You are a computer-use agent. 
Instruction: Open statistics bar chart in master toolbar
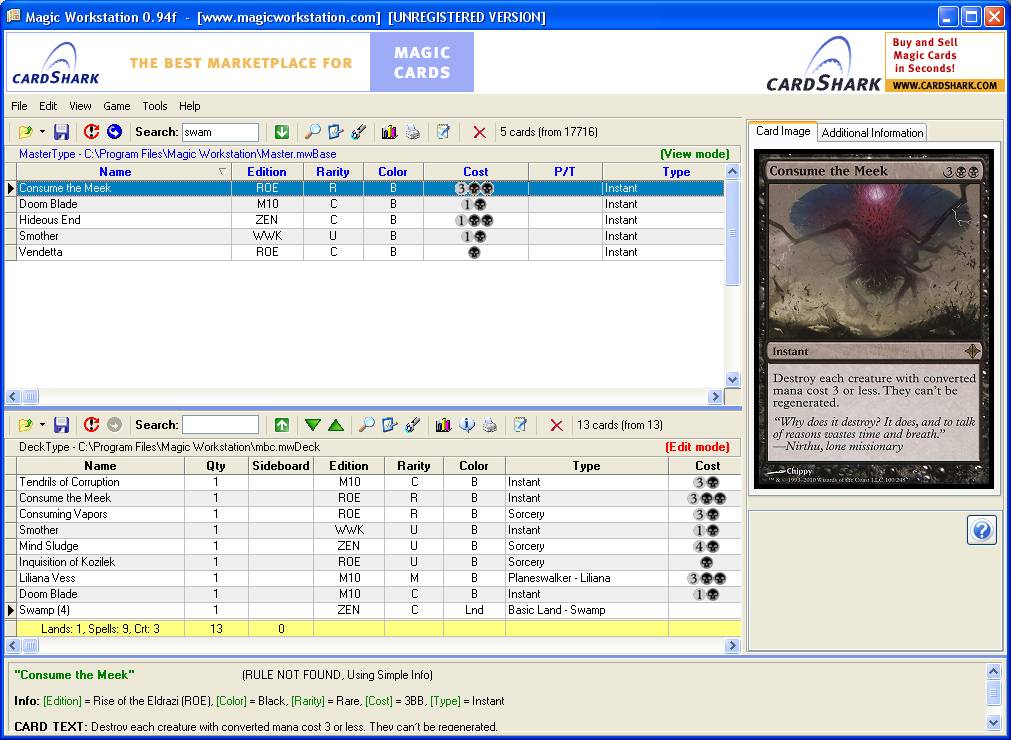(389, 132)
